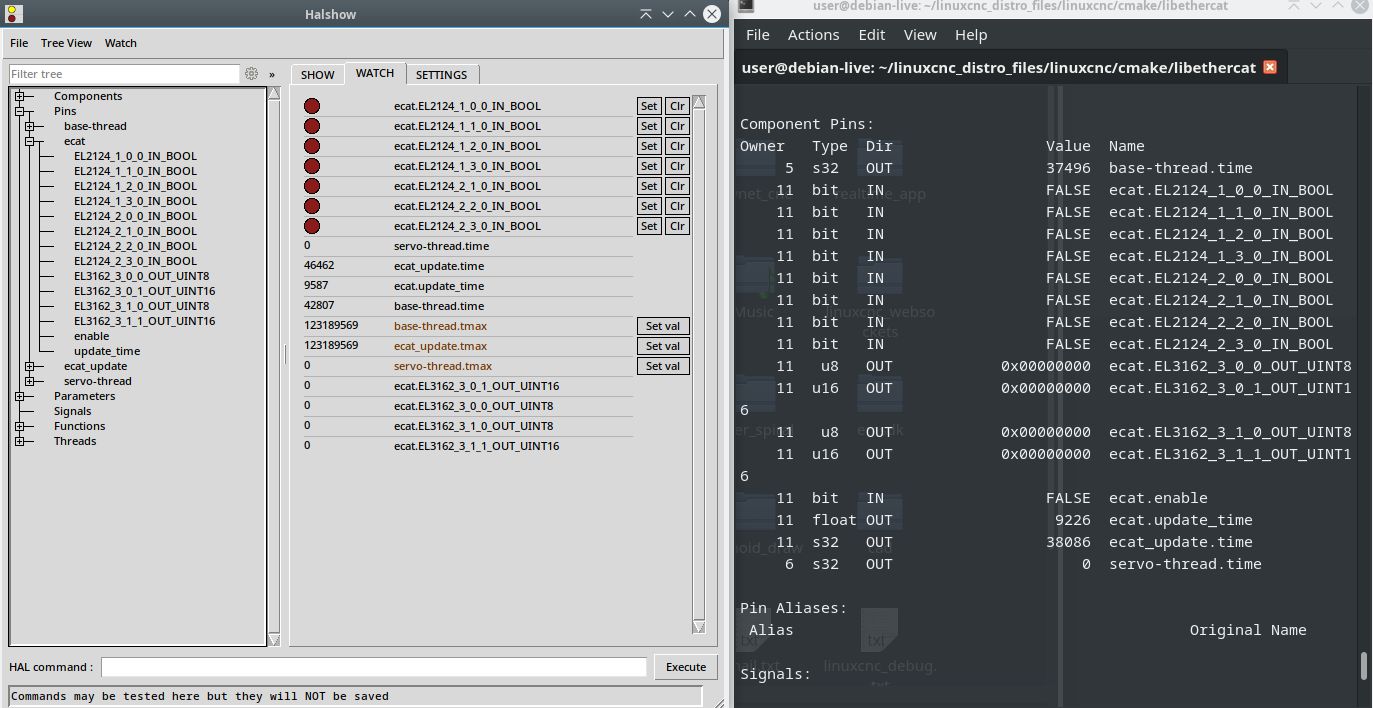Select the enable pin in the tree

91,336
